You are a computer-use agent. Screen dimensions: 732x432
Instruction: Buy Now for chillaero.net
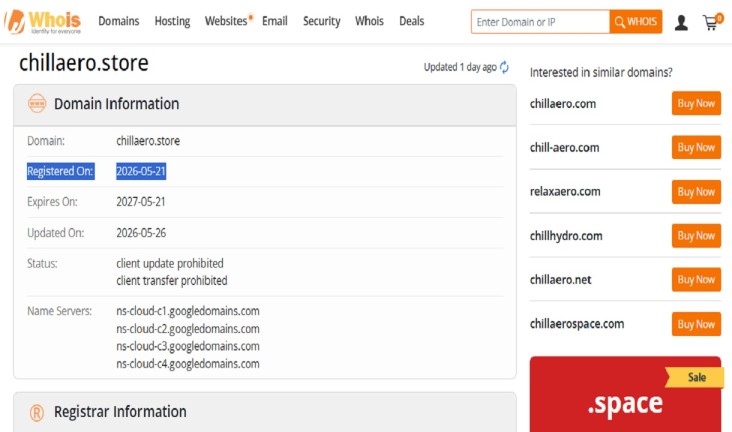696,279
